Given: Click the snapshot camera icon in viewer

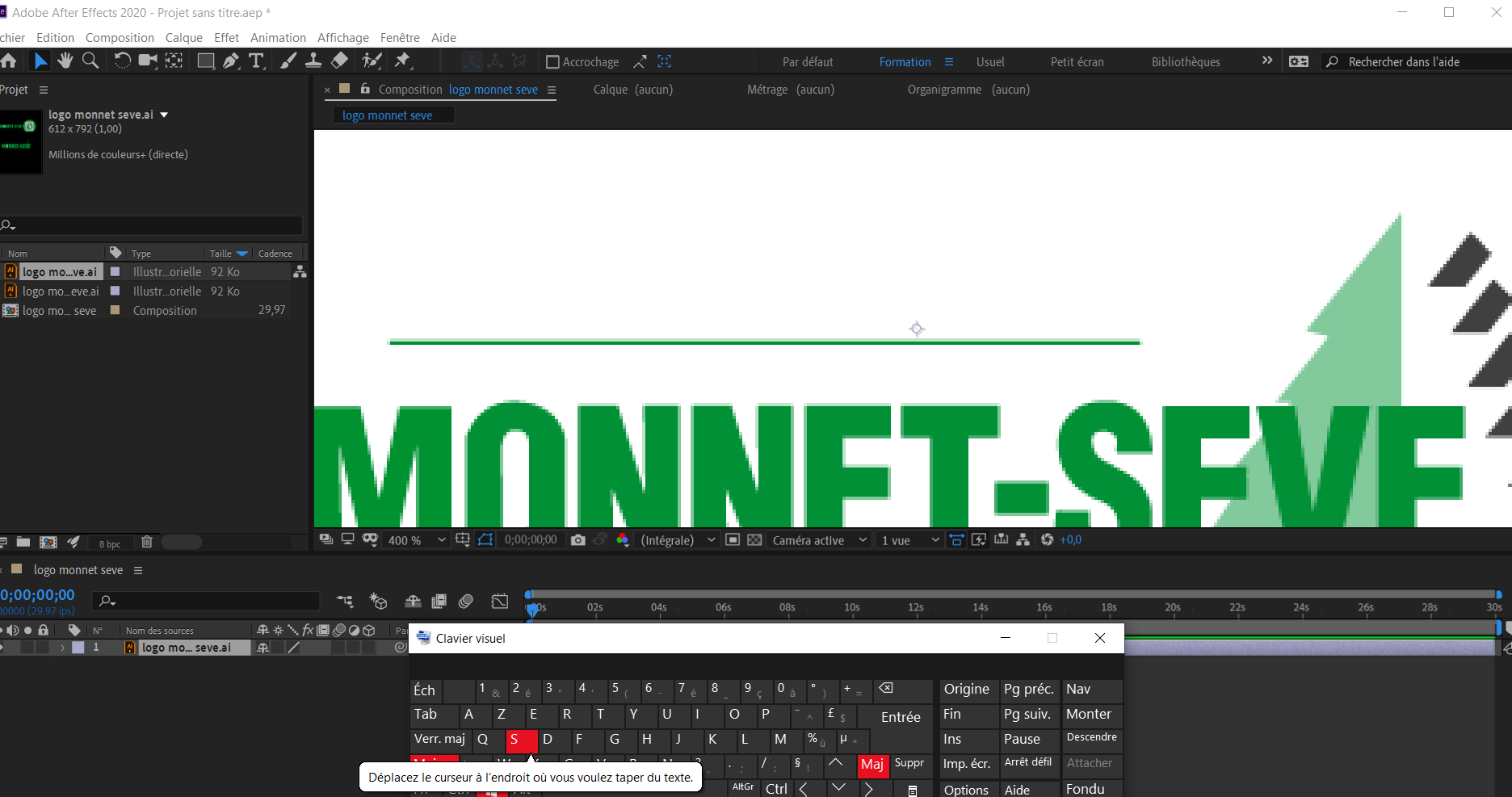Looking at the screenshot, I should click(x=578, y=540).
